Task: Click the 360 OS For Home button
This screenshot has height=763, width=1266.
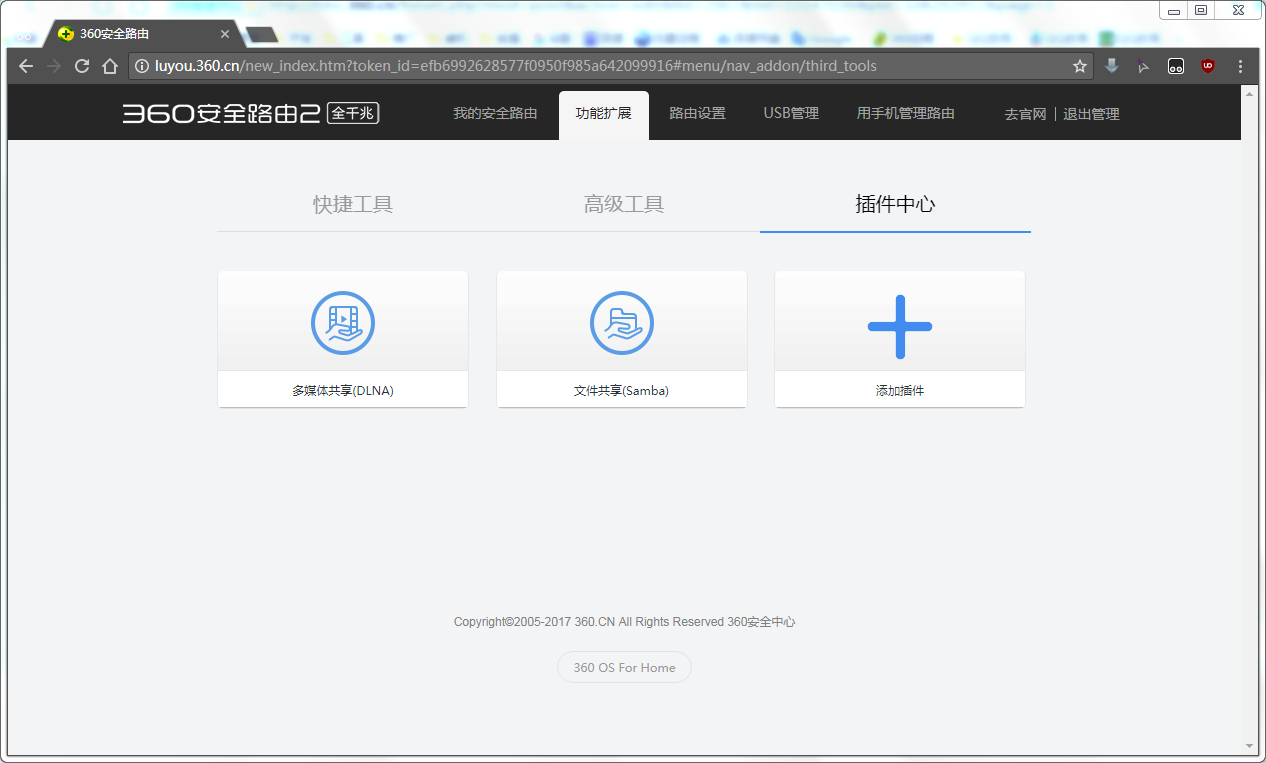Action: pos(624,667)
